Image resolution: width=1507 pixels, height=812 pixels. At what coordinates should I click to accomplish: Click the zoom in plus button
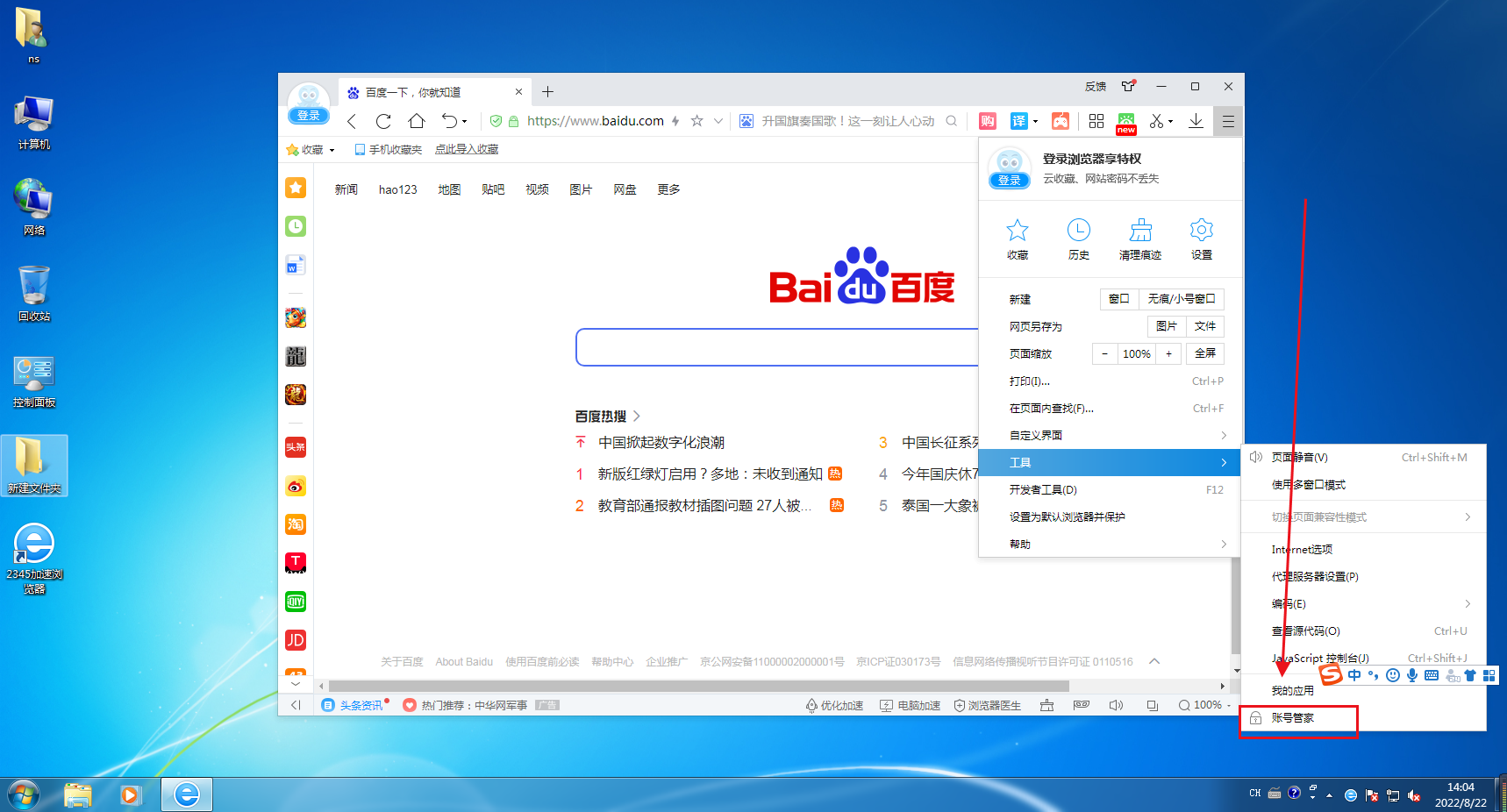tap(1168, 353)
